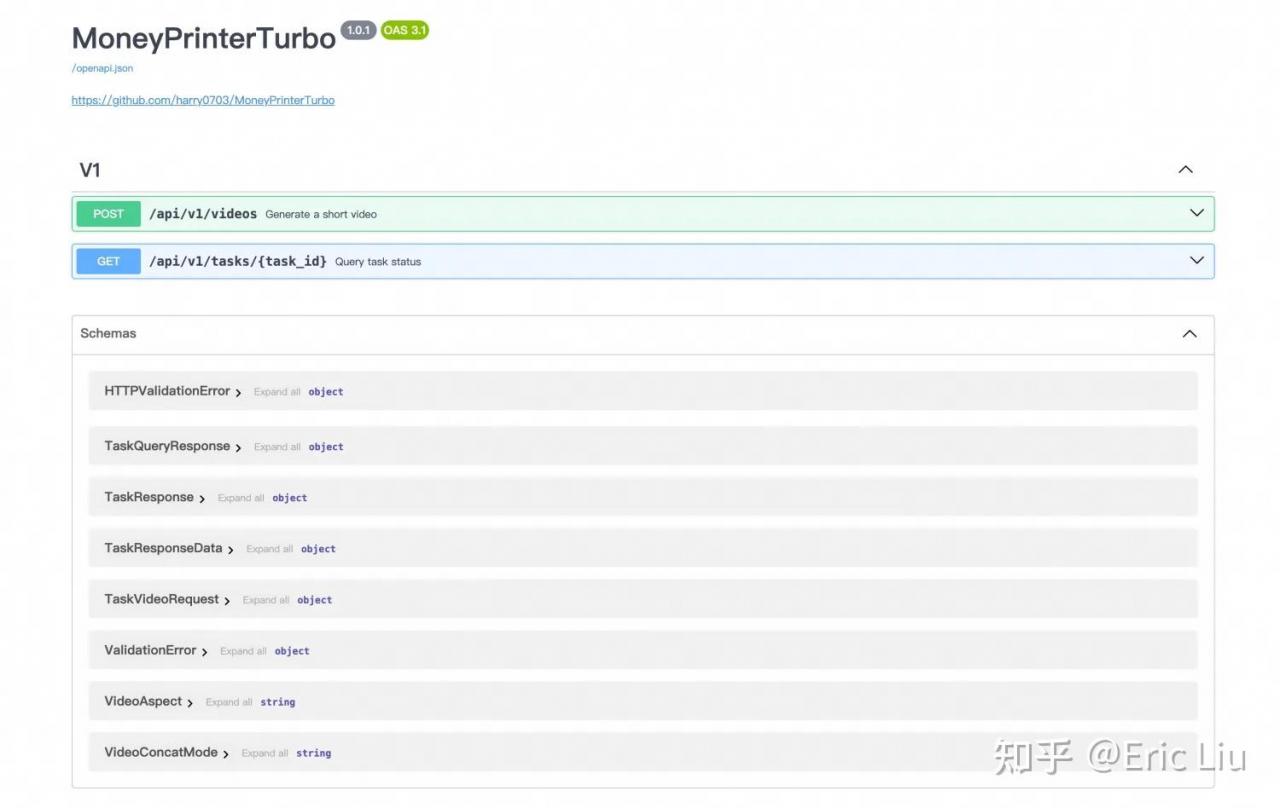1280x808 pixels.
Task: Click Expand all for TaskVideoRequest
Action: [x=266, y=600]
